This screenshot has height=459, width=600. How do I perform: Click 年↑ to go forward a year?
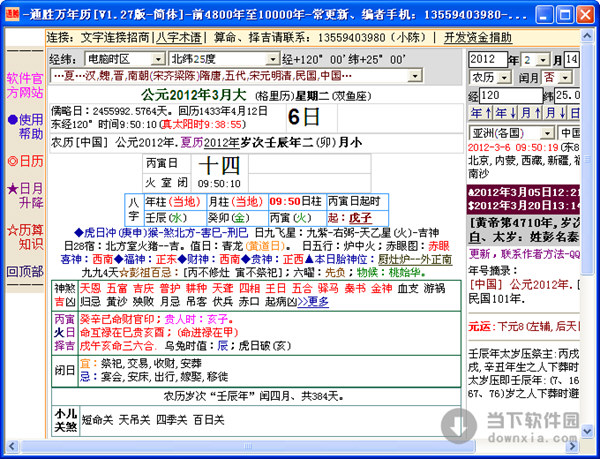481,113
